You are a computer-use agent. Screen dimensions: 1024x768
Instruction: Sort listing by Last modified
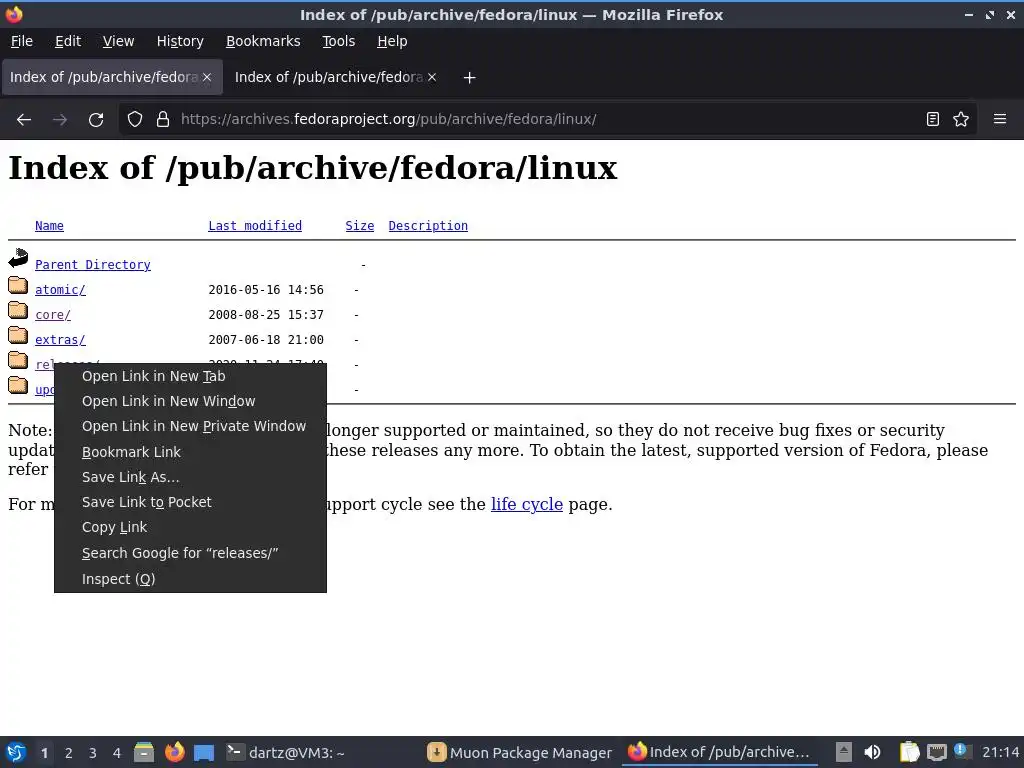(255, 225)
